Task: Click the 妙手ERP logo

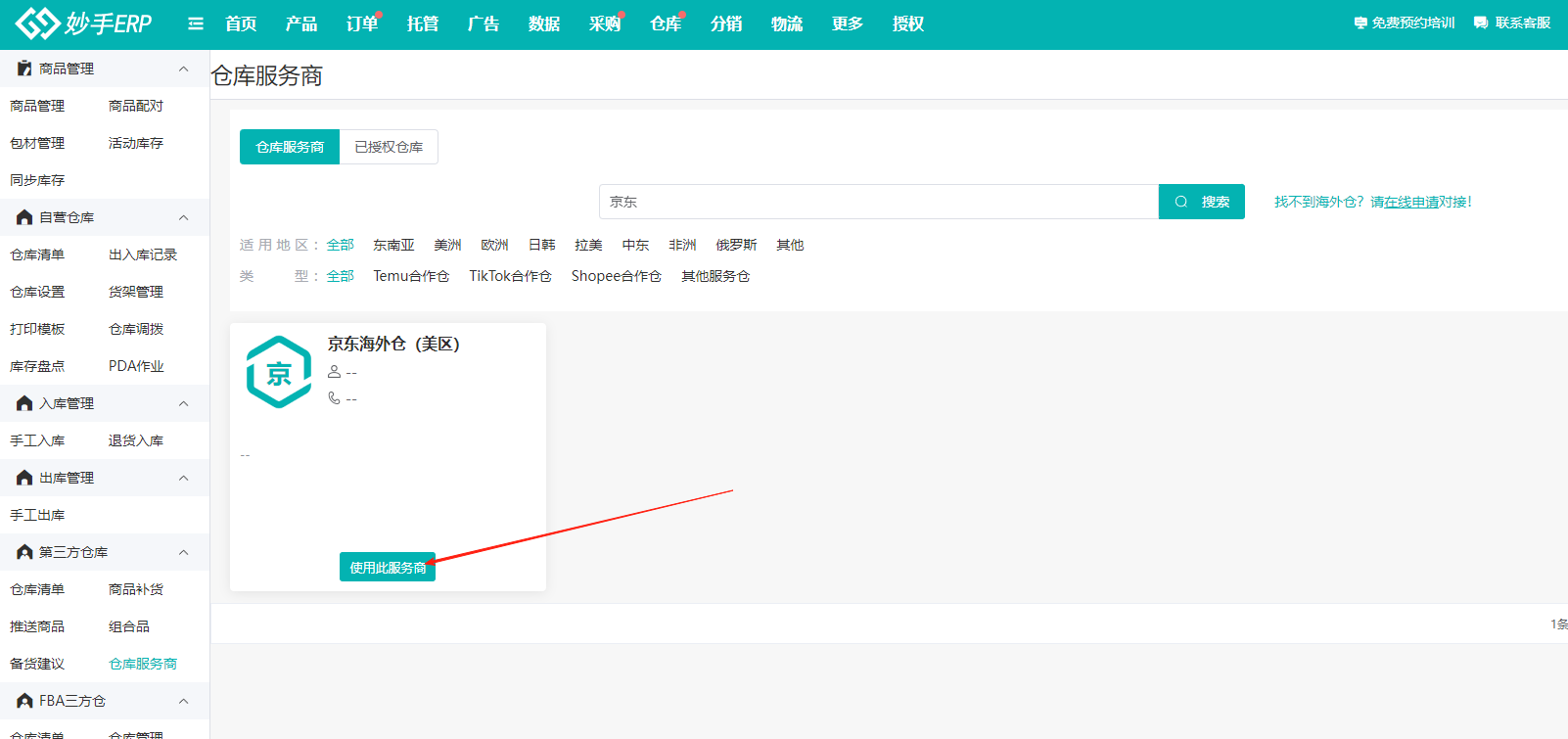Action: coord(83,23)
